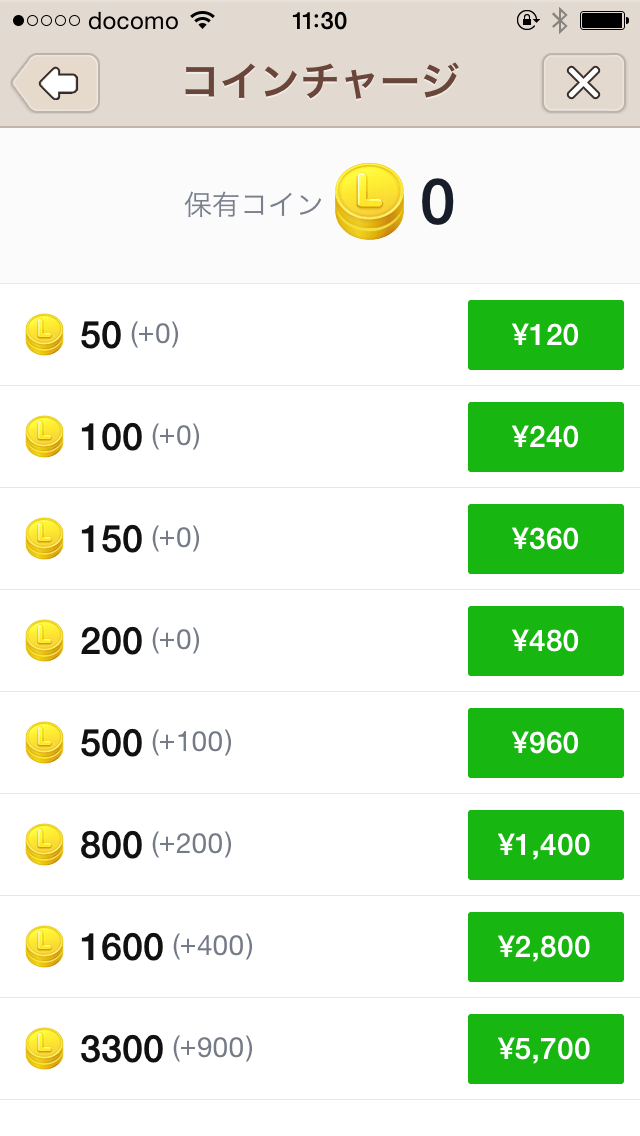Viewport: 640px width, 1136px height.
Task: Purchase the ¥5,700 coin pack
Action: [x=545, y=1049]
